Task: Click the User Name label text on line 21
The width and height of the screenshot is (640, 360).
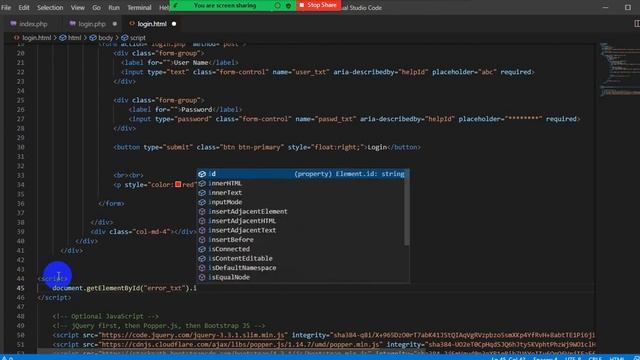Action: point(191,62)
